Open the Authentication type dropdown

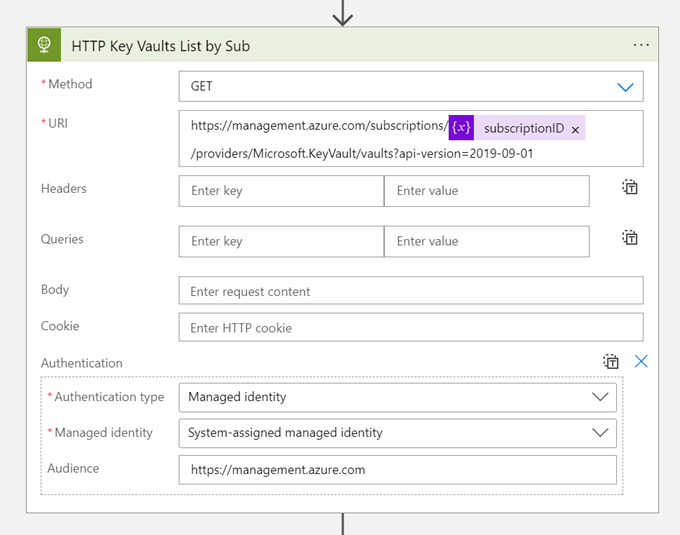click(397, 397)
